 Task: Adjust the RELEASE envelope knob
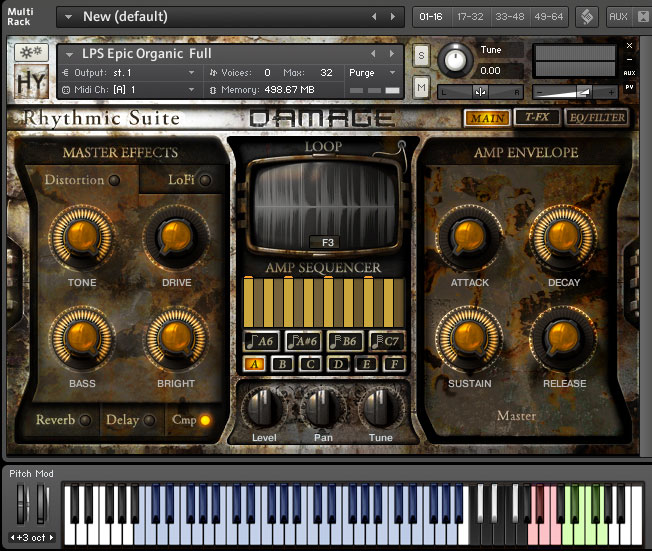[563, 339]
